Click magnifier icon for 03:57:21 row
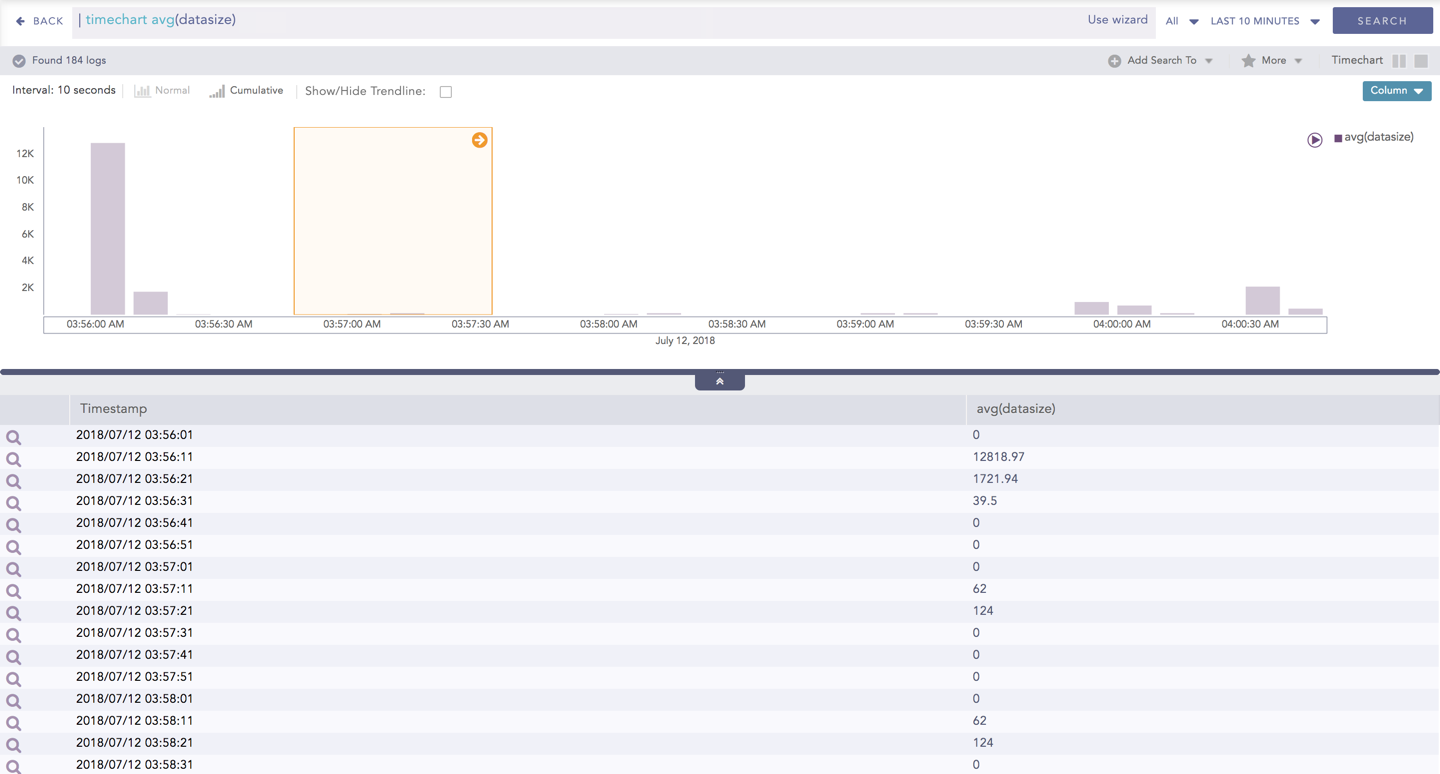This screenshot has height=774, width=1440. point(14,613)
